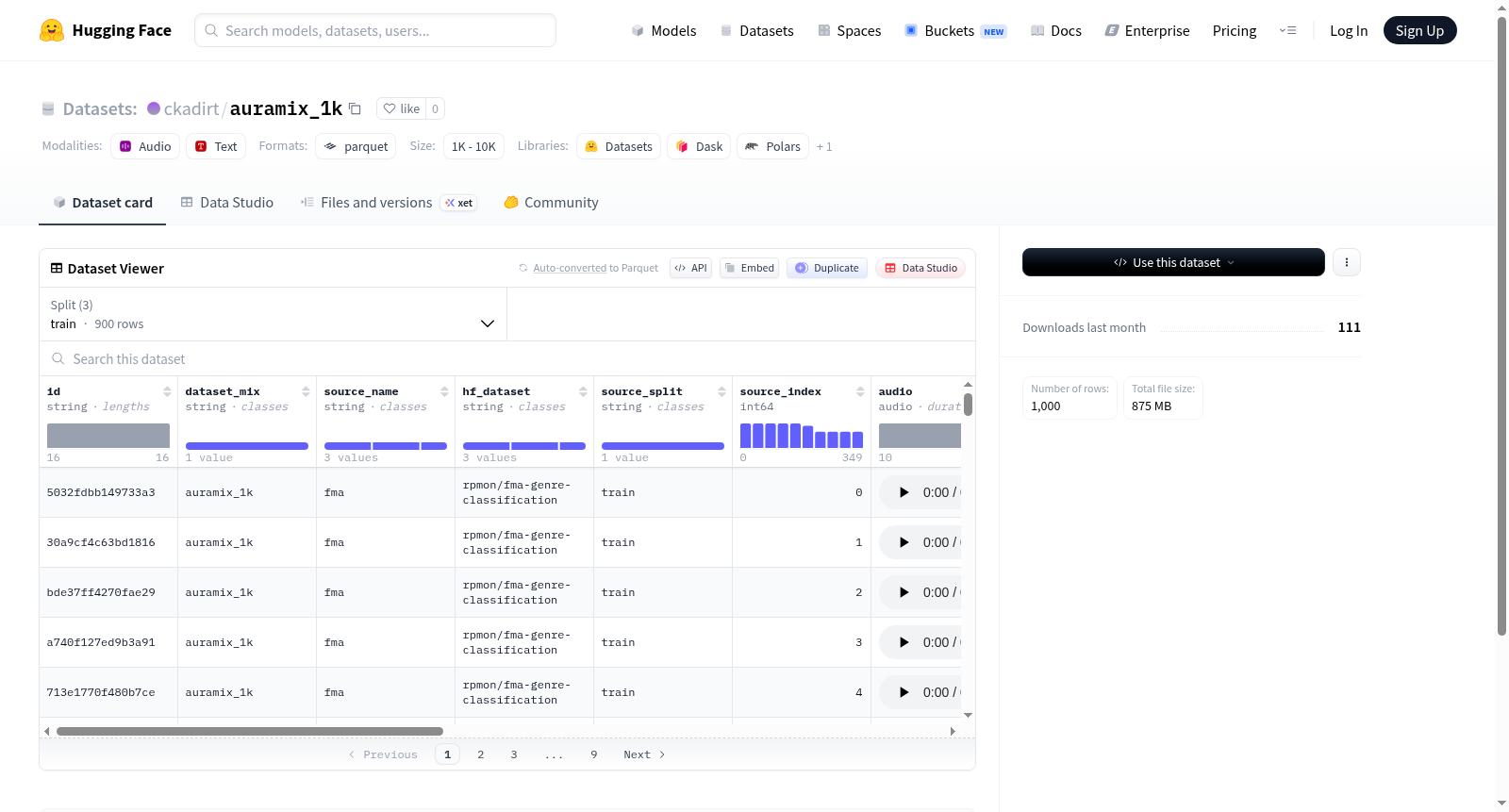Play audio for row bde37ff4270fae29
Image resolution: width=1509 pixels, height=812 pixels.
pos(904,592)
